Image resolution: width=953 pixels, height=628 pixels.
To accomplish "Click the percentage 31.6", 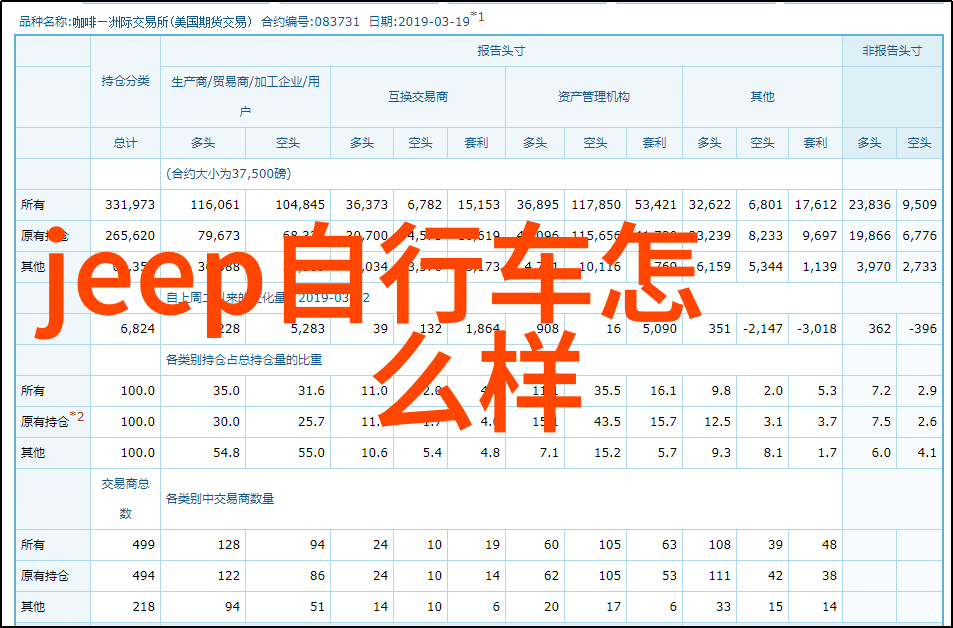I will coord(311,391).
